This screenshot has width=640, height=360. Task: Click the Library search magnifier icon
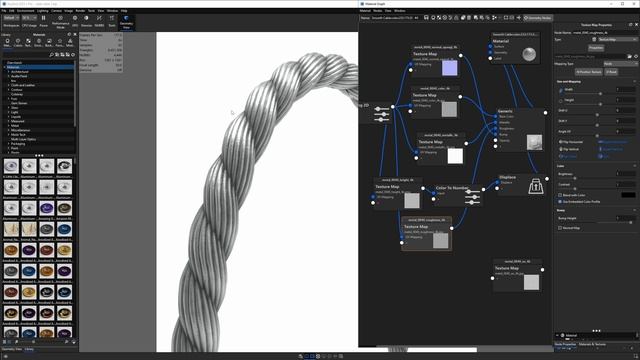coord(52,54)
